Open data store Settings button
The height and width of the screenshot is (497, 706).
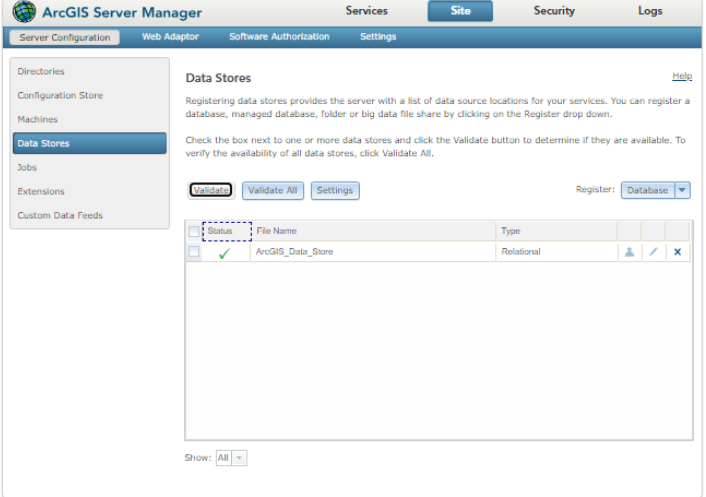[335, 190]
